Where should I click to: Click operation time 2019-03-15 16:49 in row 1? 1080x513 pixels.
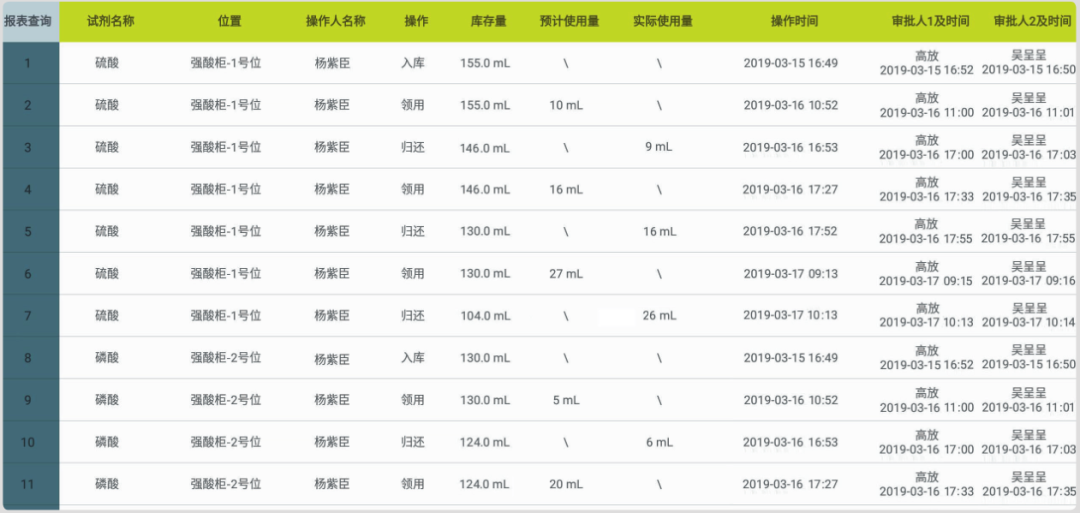pyautogui.click(x=791, y=63)
